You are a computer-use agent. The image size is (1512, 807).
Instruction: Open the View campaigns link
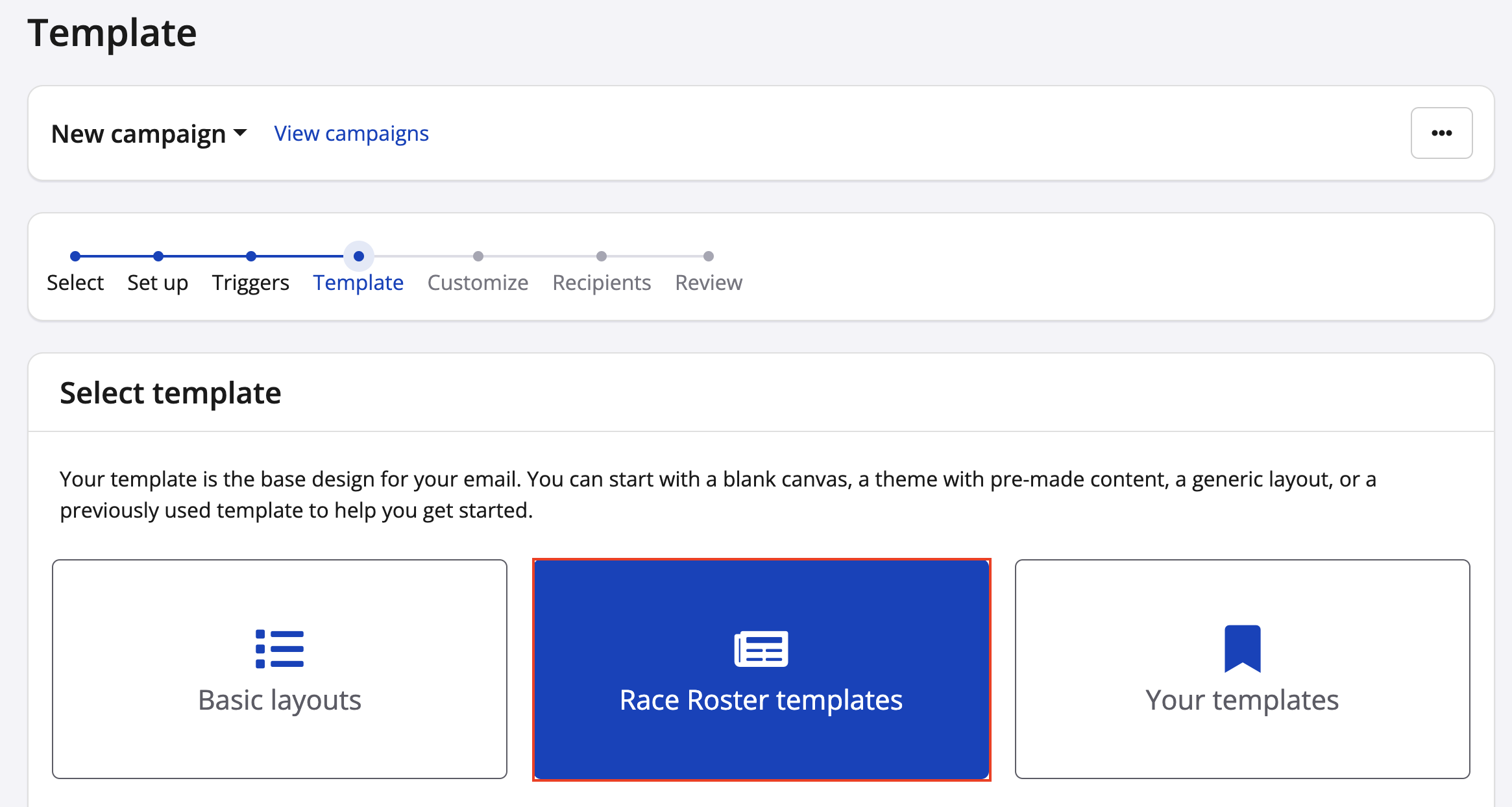coord(351,134)
